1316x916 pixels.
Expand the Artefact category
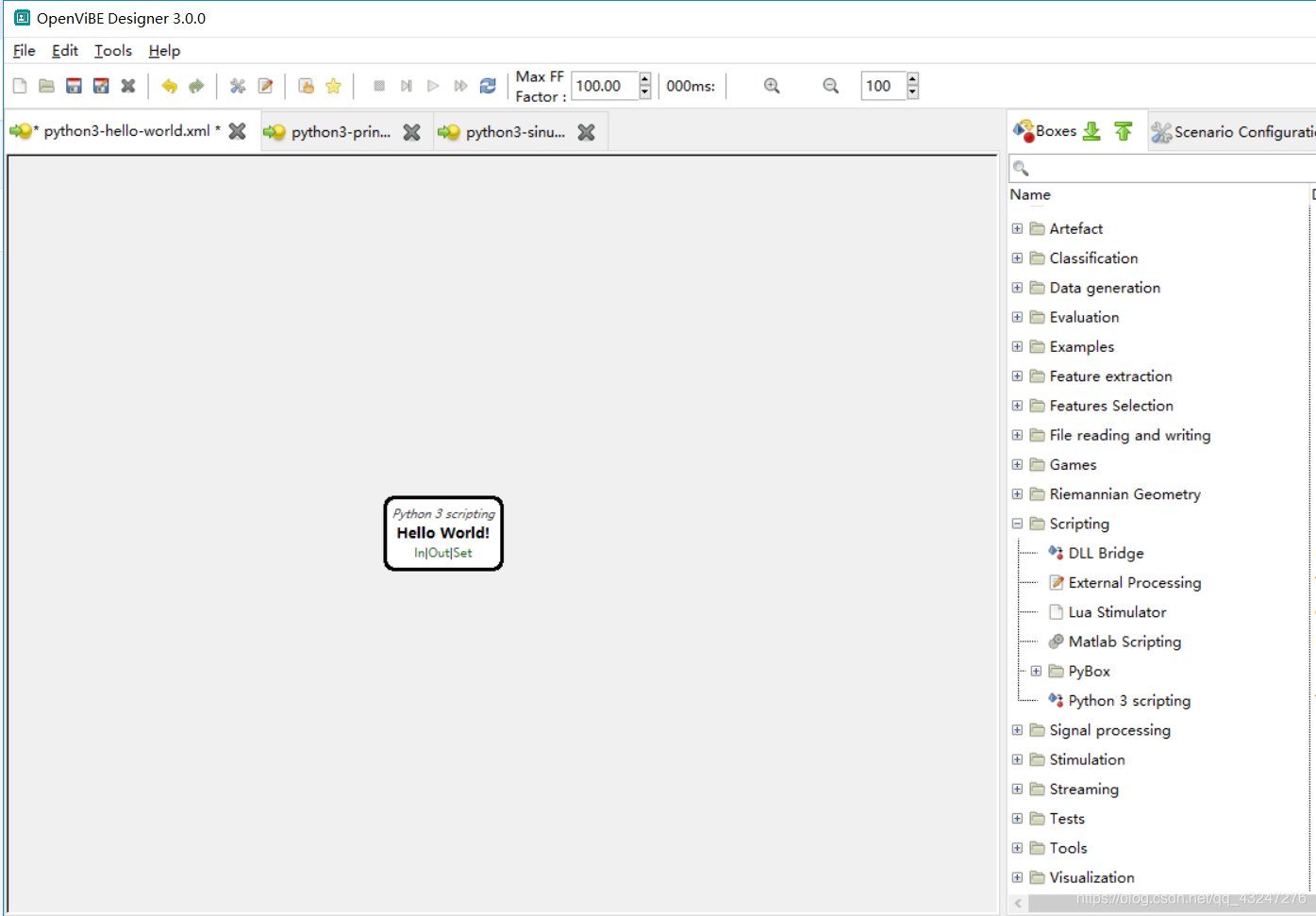pyautogui.click(x=1017, y=228)
